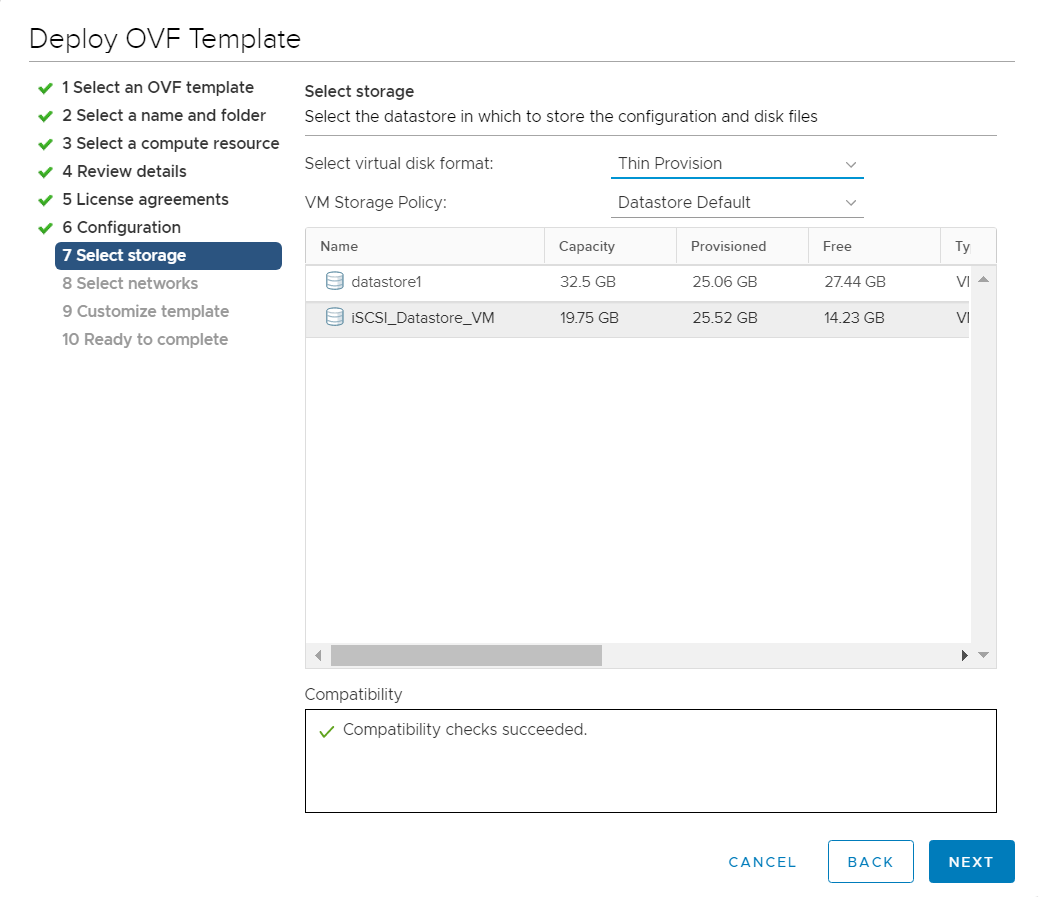Go to step 3 Select a compute resource
The image size is (1041, 897).
tap(171, 143)
